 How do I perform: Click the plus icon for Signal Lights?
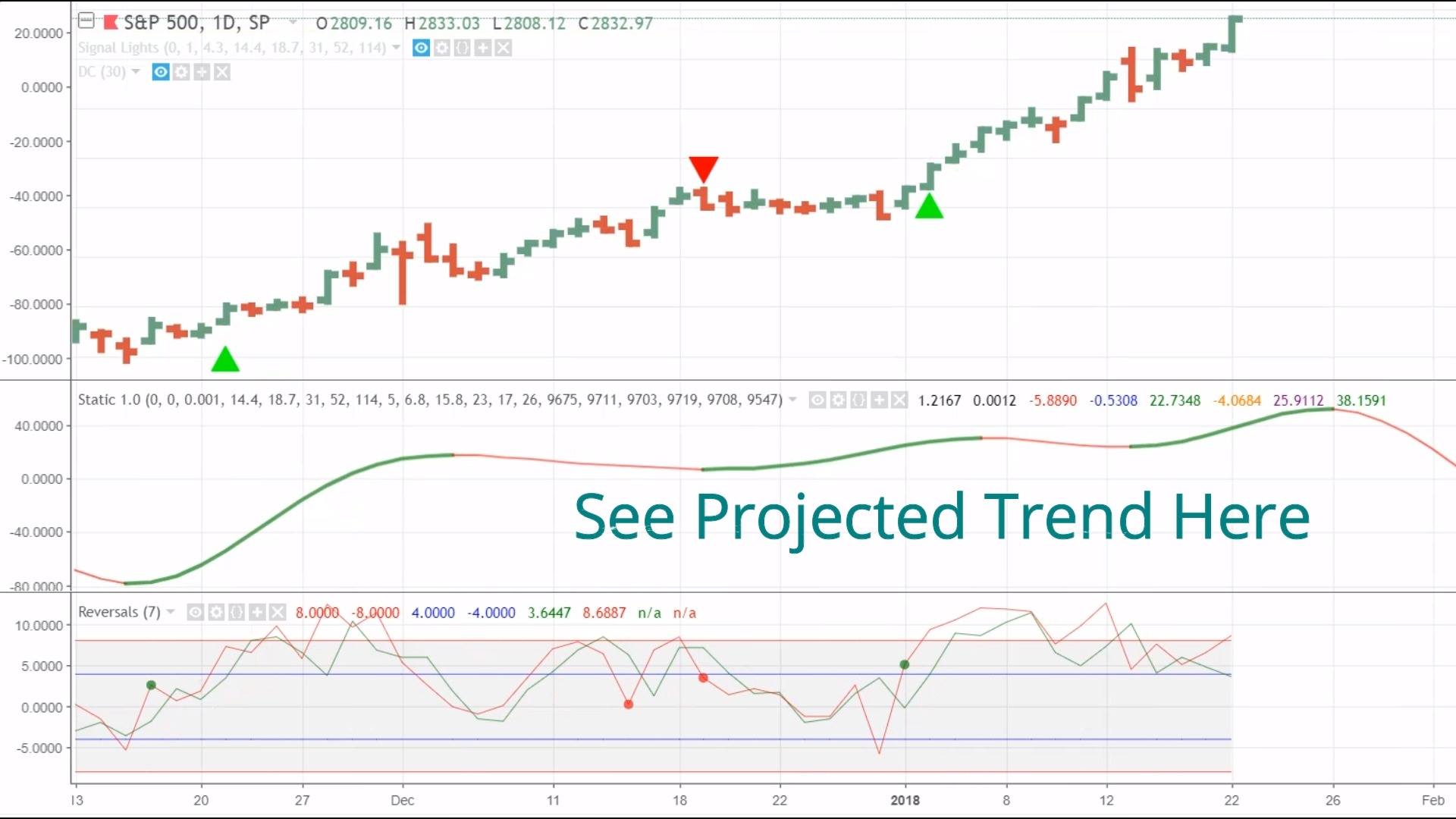(483, 48)
